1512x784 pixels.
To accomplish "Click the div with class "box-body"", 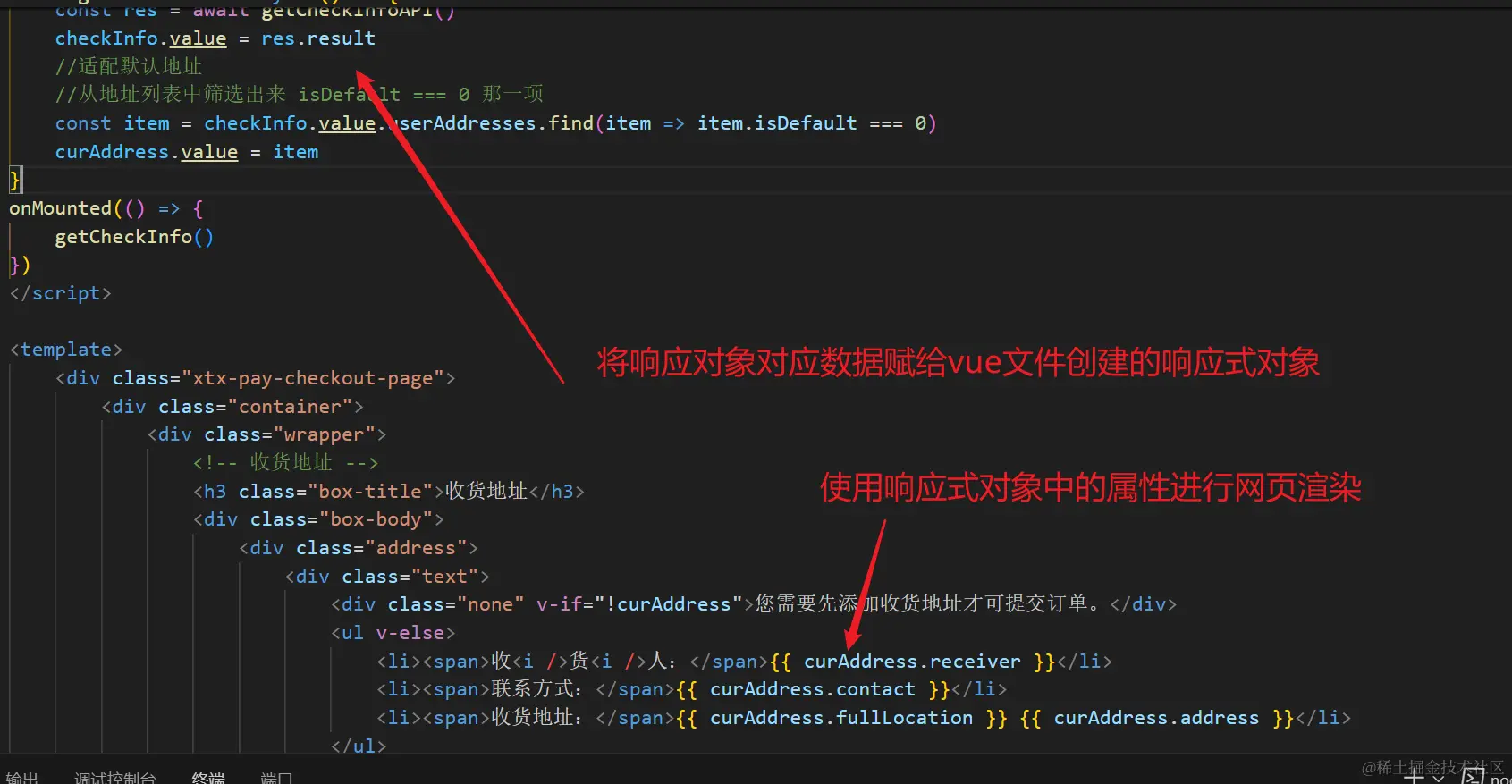I will click(318, 519).
